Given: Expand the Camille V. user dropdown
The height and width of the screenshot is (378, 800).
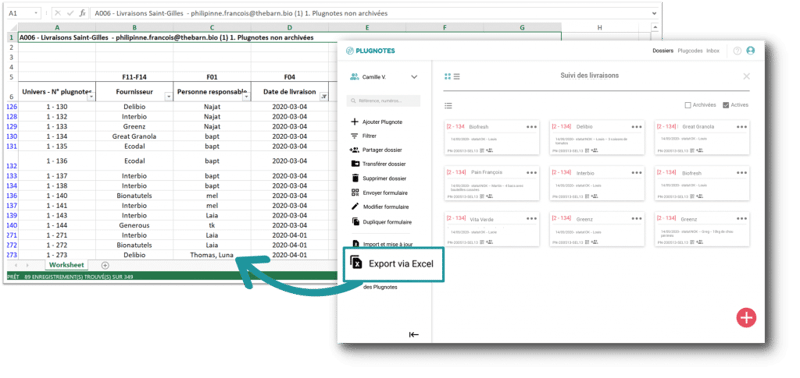Looking at the screenshot, I should (414, 77).
